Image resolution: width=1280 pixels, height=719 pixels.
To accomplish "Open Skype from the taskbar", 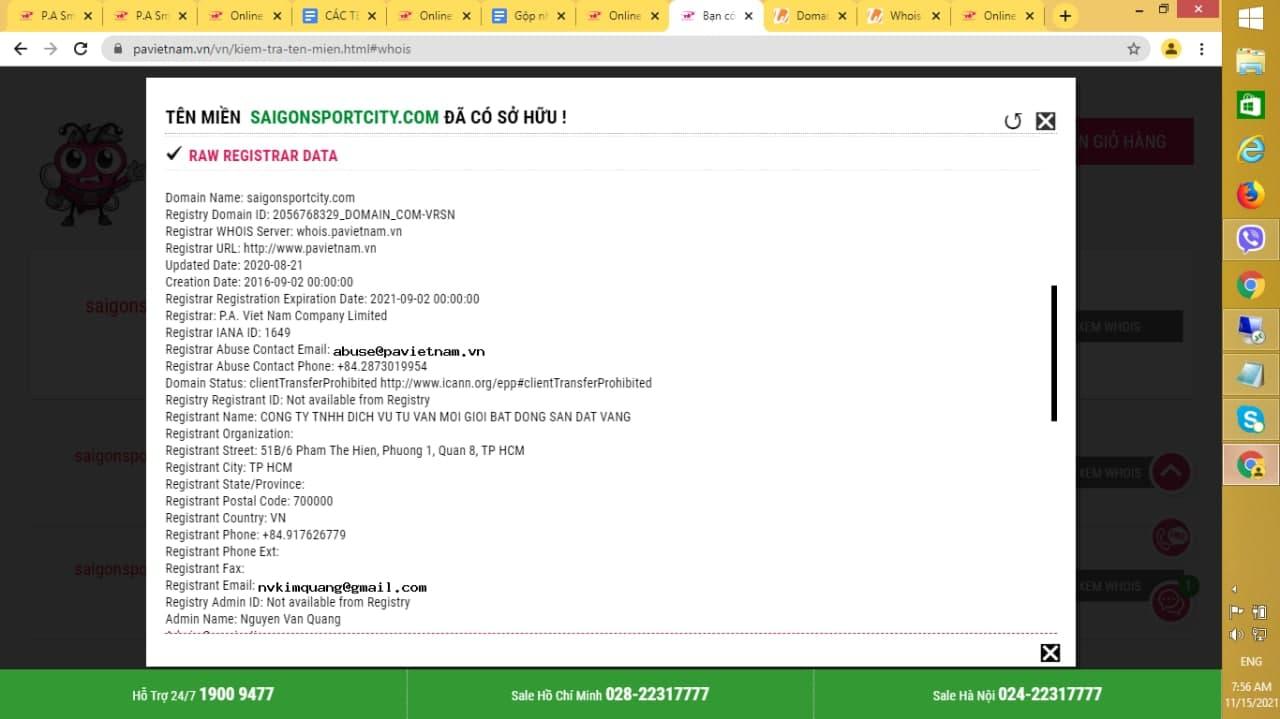I will [x=1251, y=419].
